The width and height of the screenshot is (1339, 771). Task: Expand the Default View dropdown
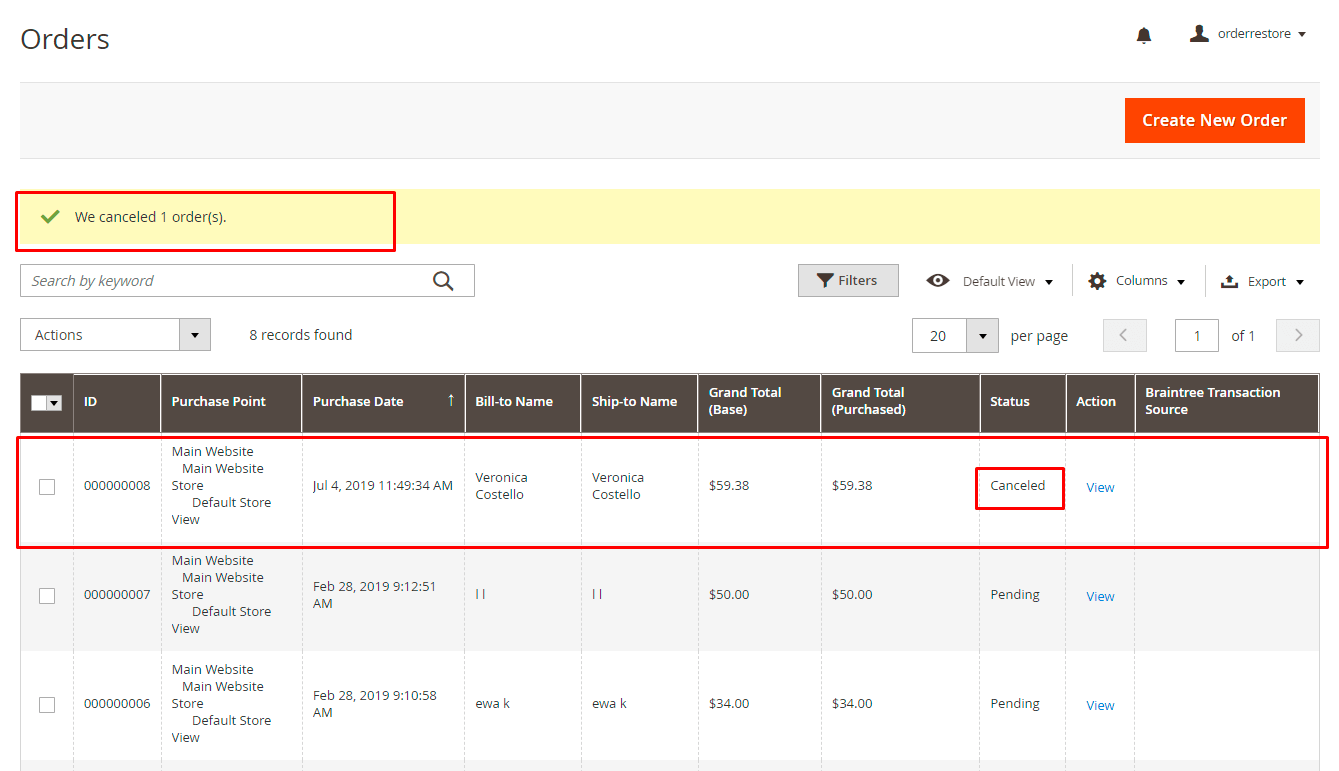pos(1006,282)
